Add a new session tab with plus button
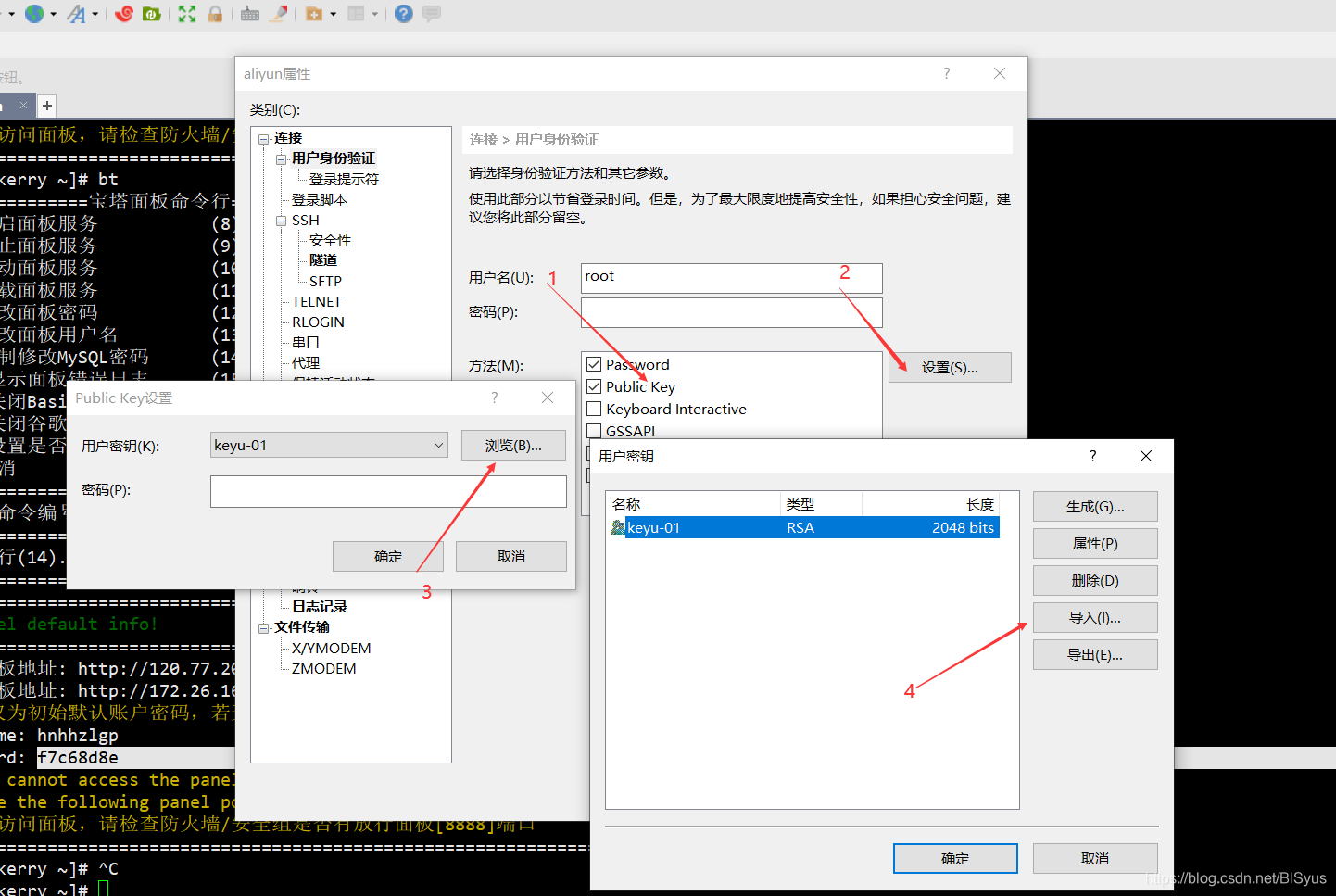Viewport: 1336px width, 896px height. click(x=47, y=106)
